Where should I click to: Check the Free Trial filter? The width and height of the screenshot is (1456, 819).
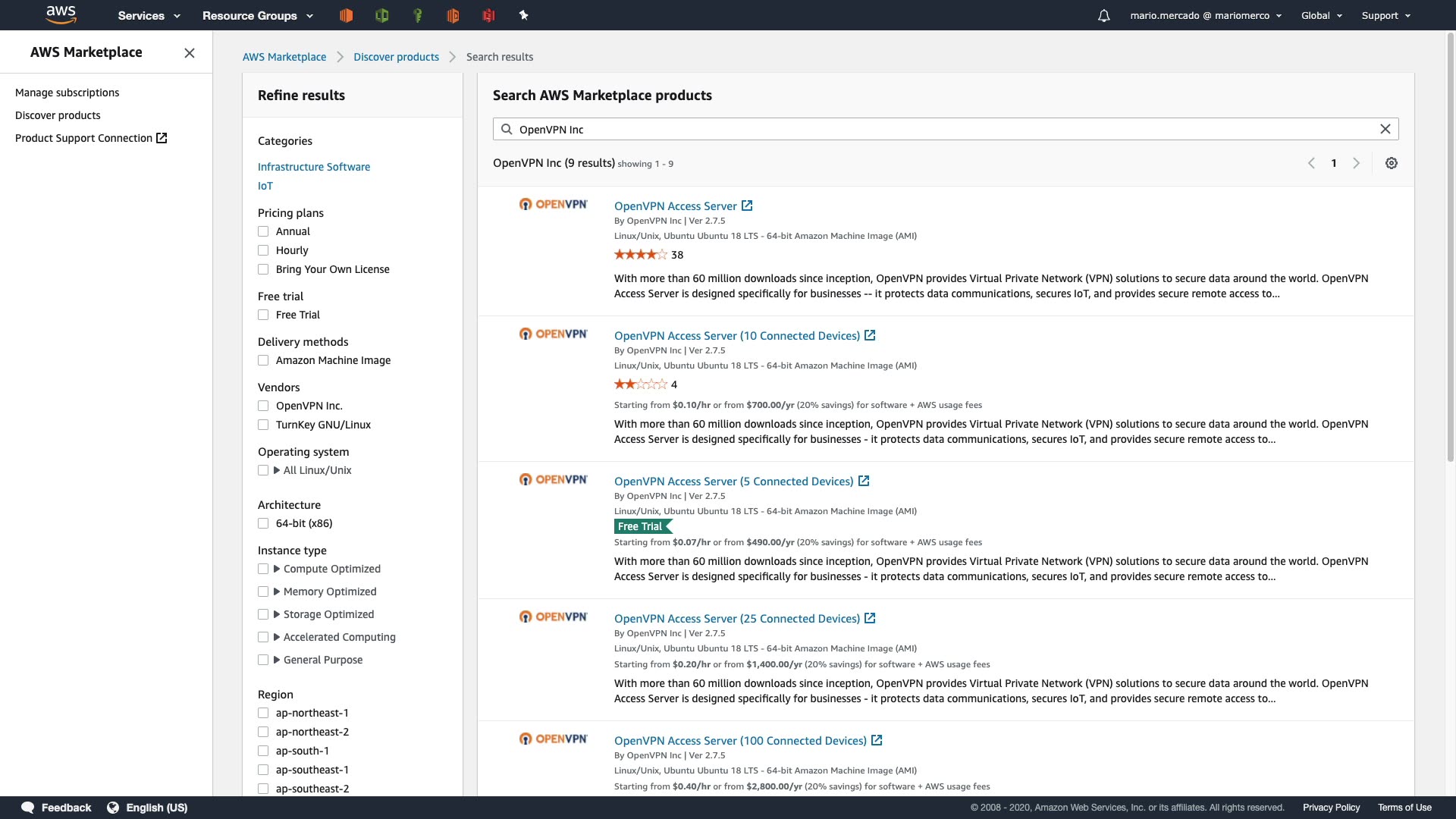click(x=263, y=315)
